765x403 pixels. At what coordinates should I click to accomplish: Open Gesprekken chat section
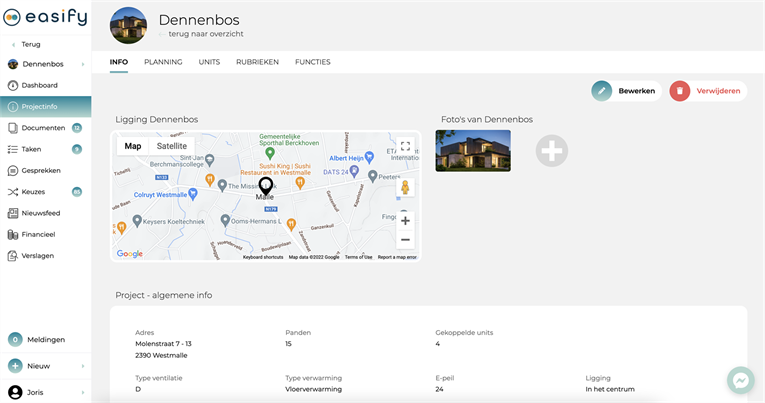pyautogui.click(x=40, y=170)
